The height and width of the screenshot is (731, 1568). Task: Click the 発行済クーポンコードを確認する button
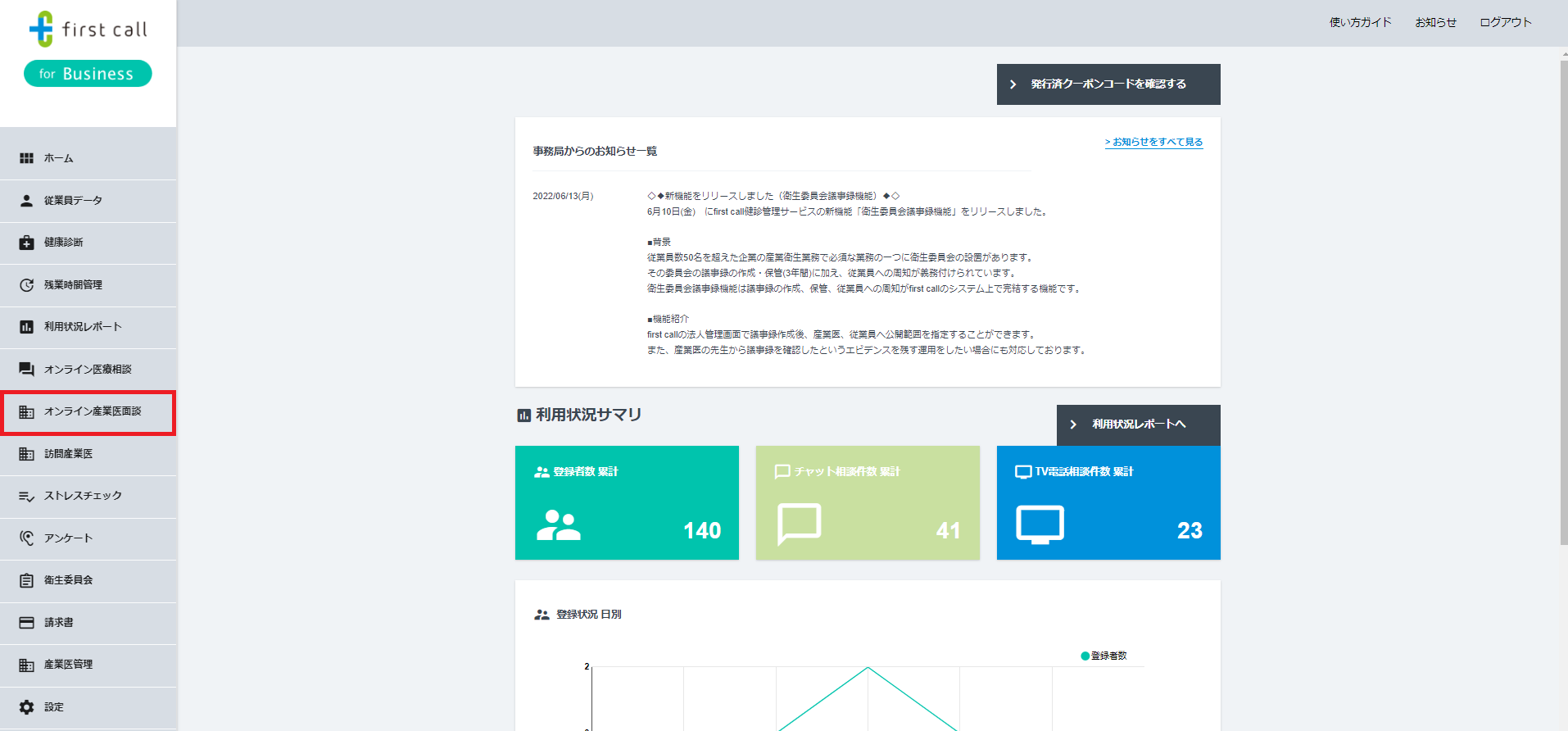pos(1108,84)
